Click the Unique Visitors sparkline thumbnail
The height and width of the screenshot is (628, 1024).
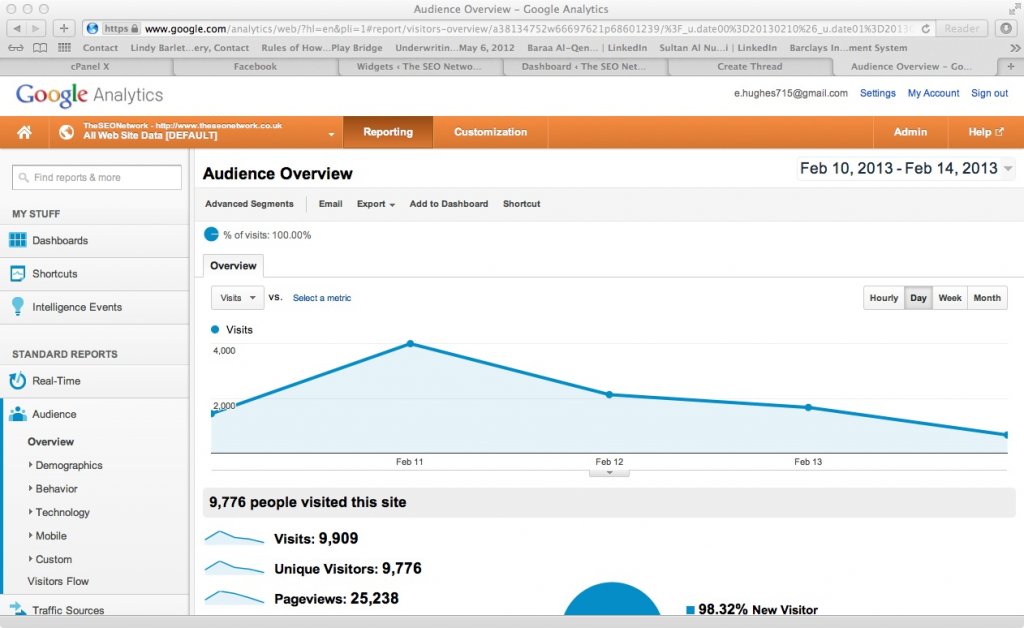pos(234,568)
